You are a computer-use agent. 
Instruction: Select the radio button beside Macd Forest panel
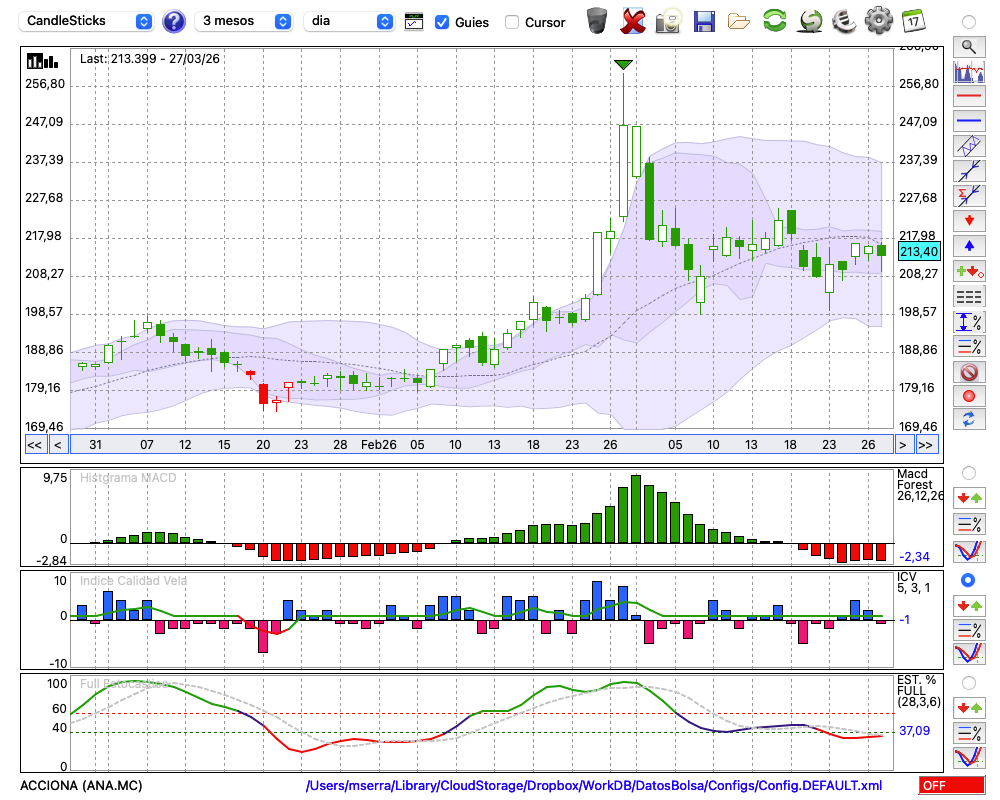click(x=968, y=472)
